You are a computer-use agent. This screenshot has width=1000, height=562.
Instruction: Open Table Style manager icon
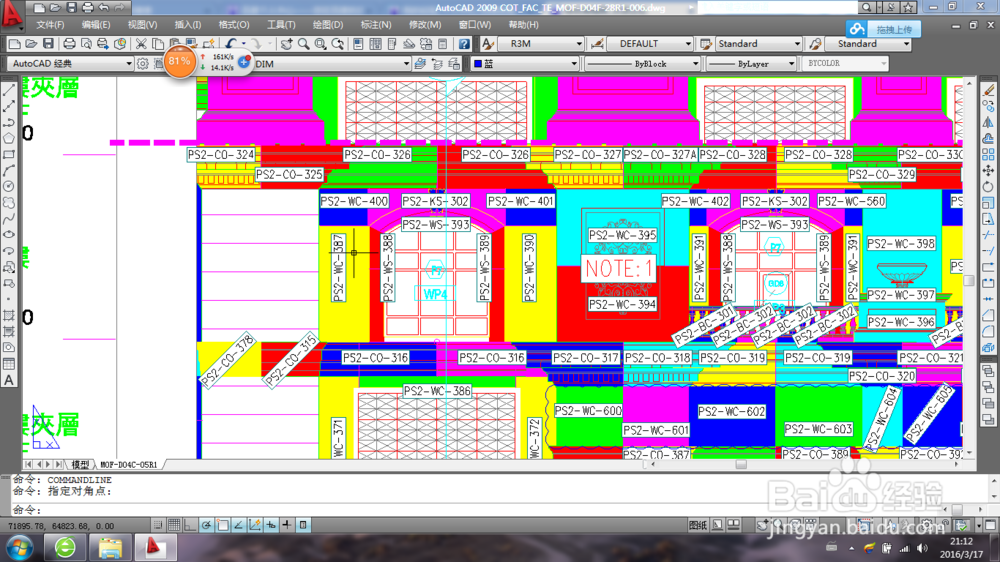[x=706, y=44]
